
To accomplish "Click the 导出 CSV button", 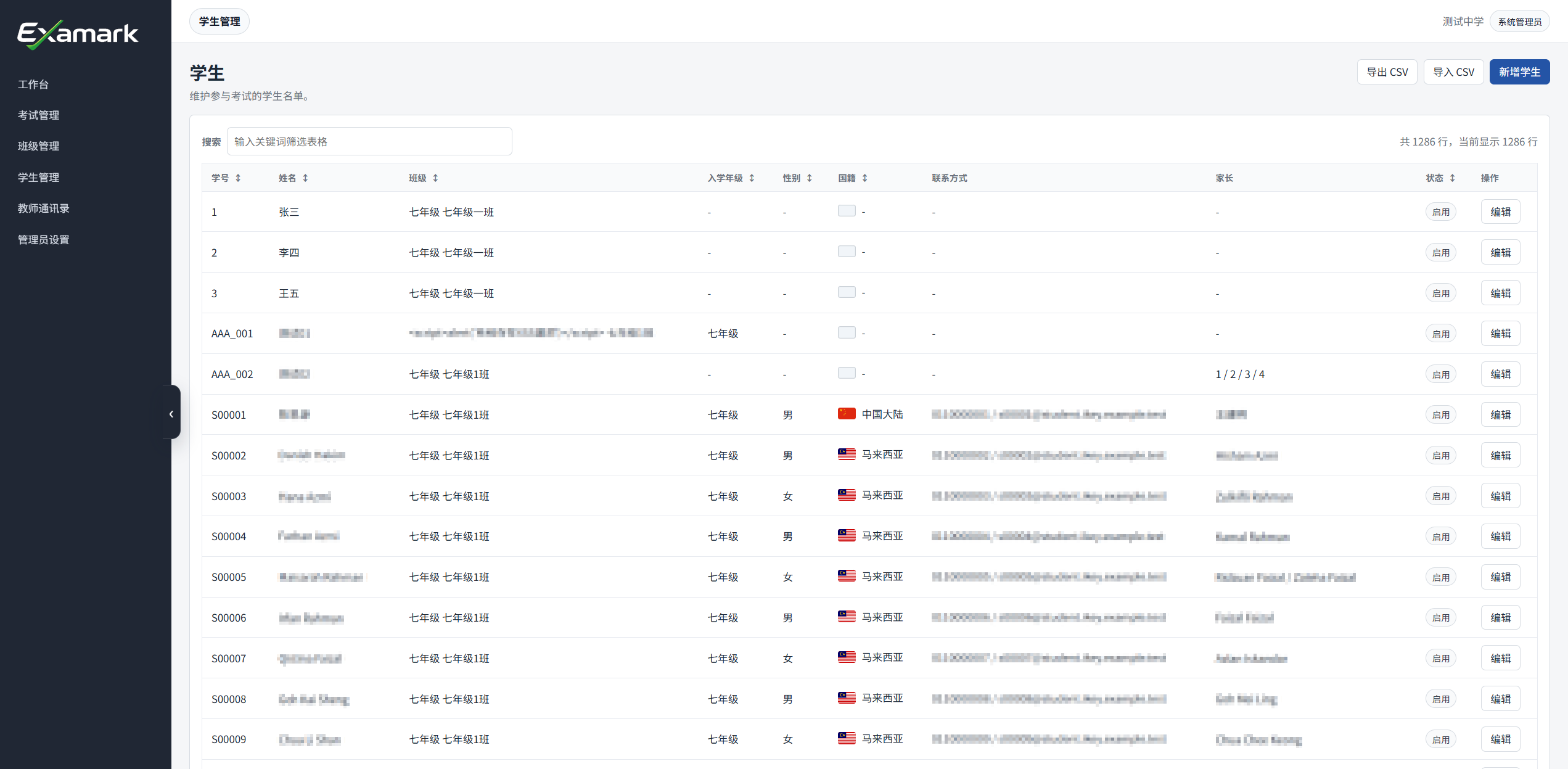I will coord(1387,72).
